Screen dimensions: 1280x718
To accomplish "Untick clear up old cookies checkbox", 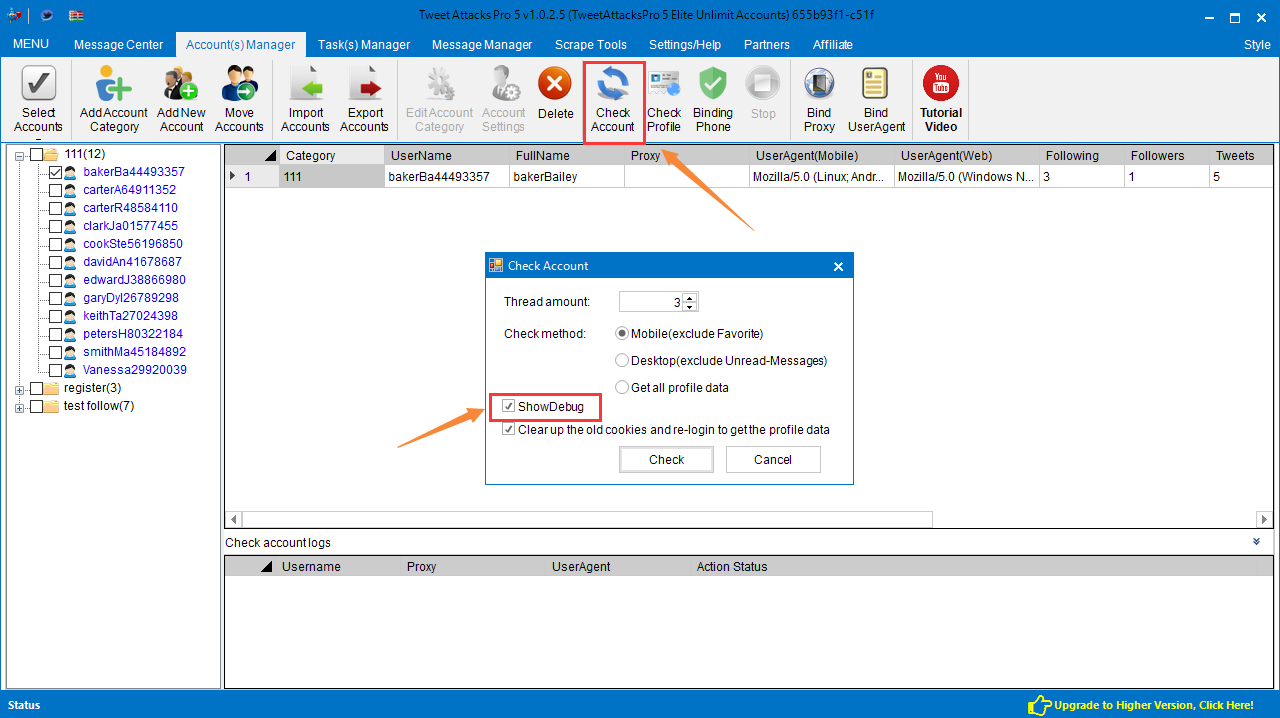I will coord(509,430).
